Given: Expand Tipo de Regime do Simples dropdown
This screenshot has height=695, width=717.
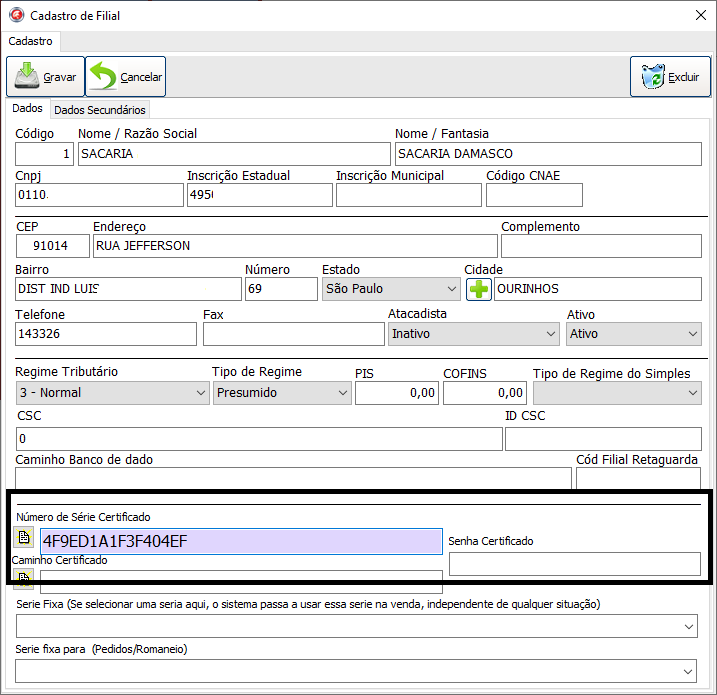Looking at the screenshot, I should point(616,393).
